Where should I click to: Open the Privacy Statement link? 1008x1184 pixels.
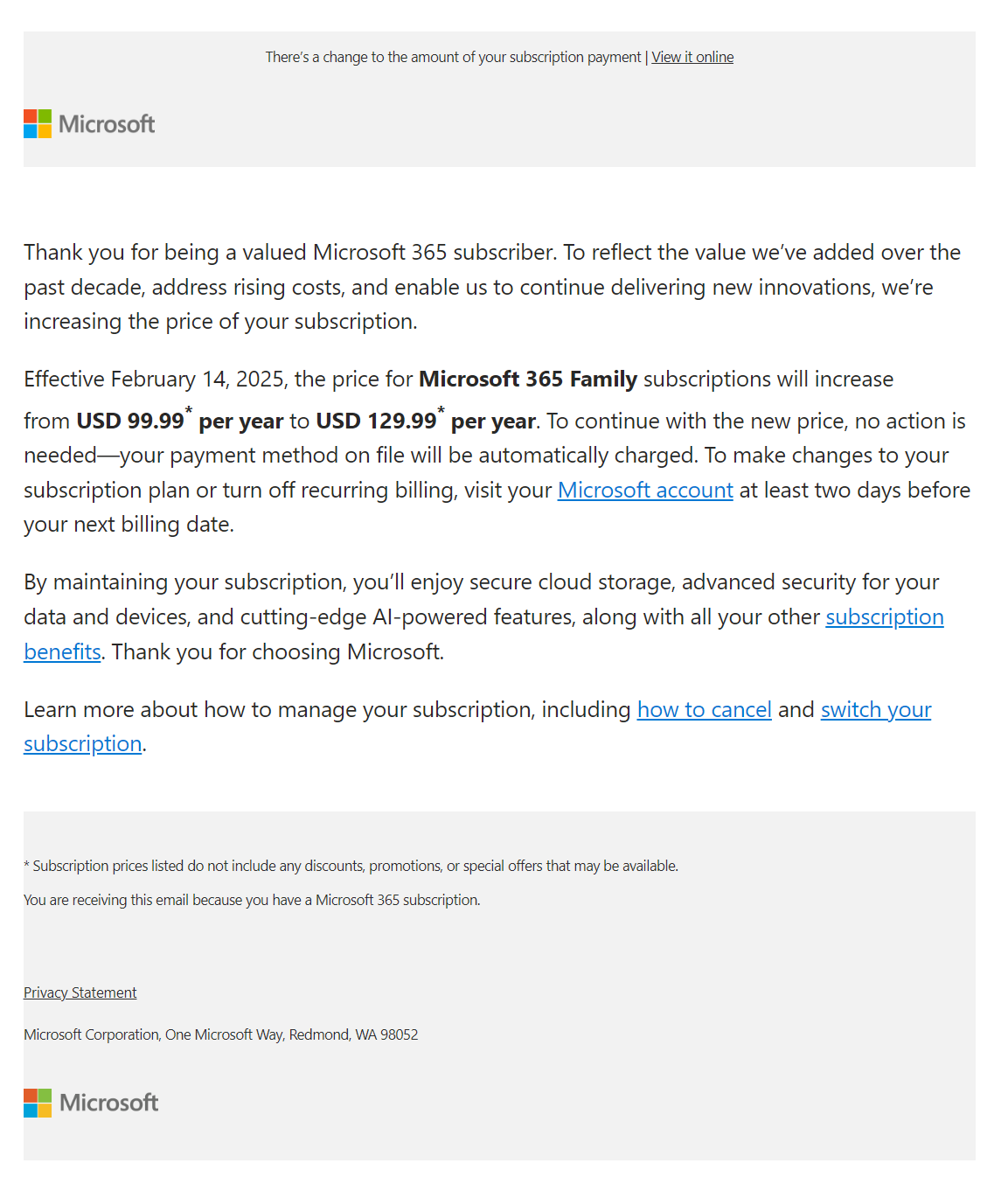80,992
